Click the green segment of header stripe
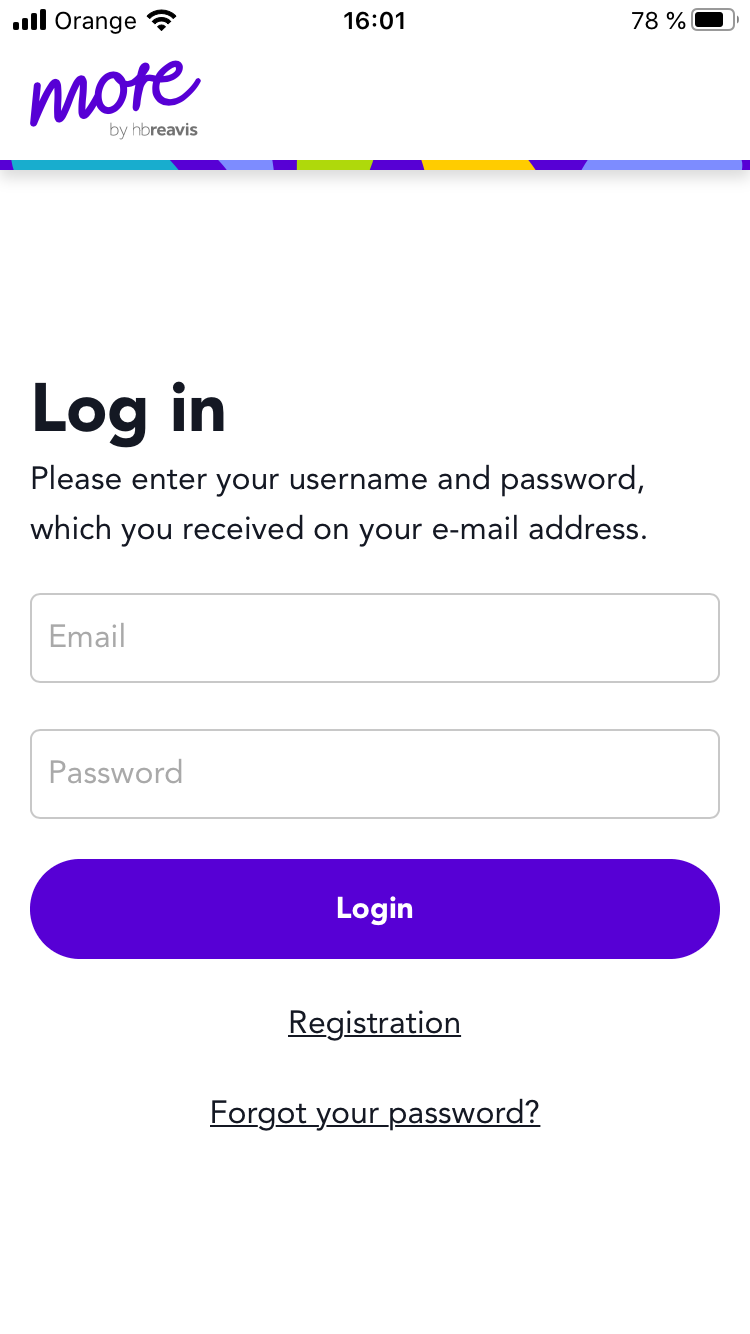 335,164
